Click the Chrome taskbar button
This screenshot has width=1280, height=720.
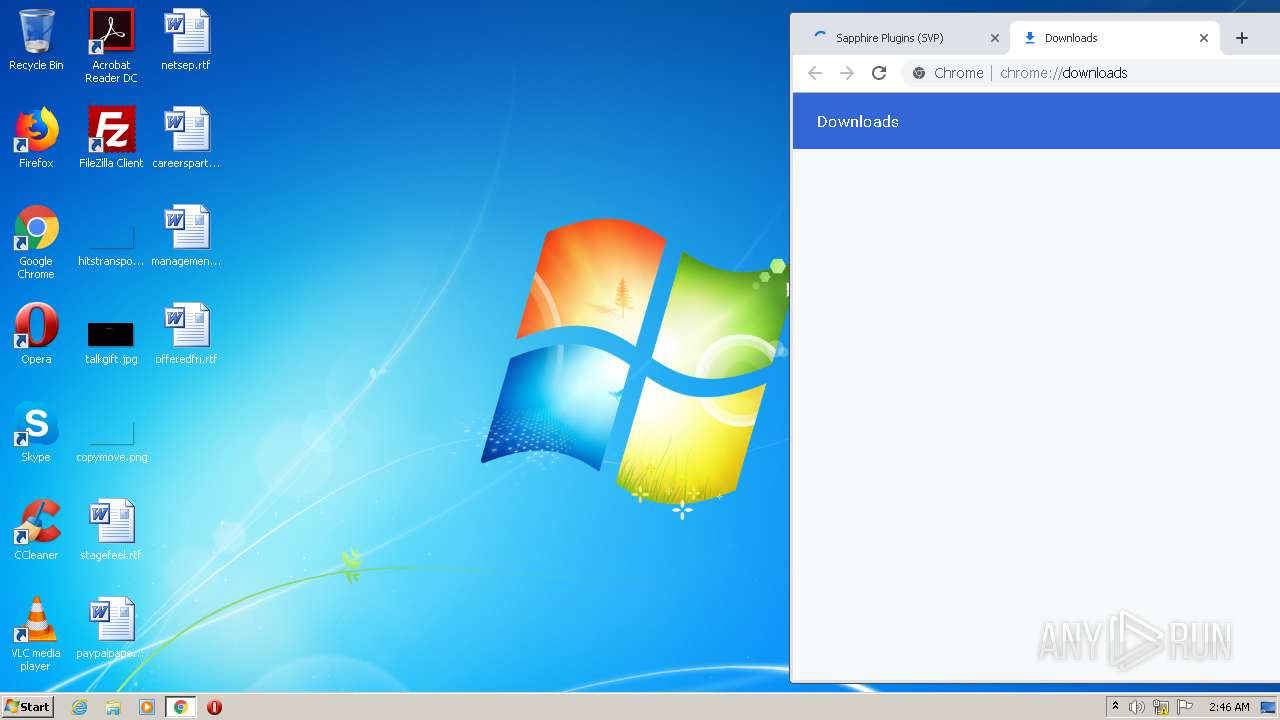point(180,707)
